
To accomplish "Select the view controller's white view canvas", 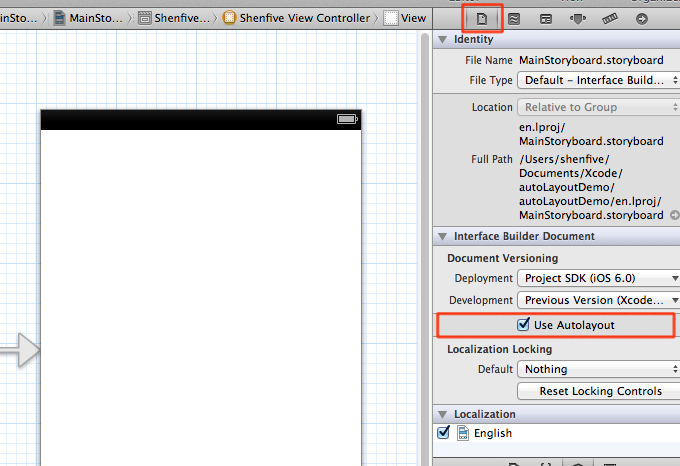I will [201, 298].
